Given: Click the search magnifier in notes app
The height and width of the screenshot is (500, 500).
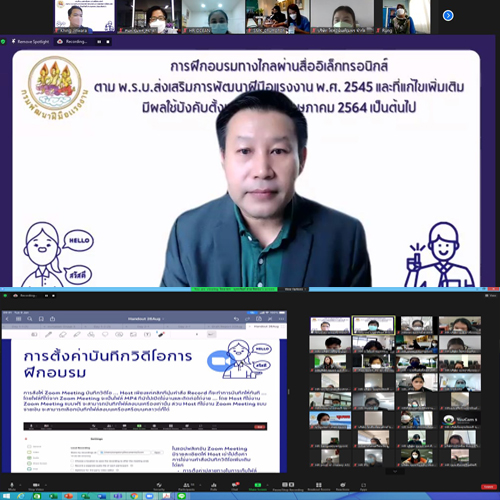Looking at the screenshot, I should (30, 319).
